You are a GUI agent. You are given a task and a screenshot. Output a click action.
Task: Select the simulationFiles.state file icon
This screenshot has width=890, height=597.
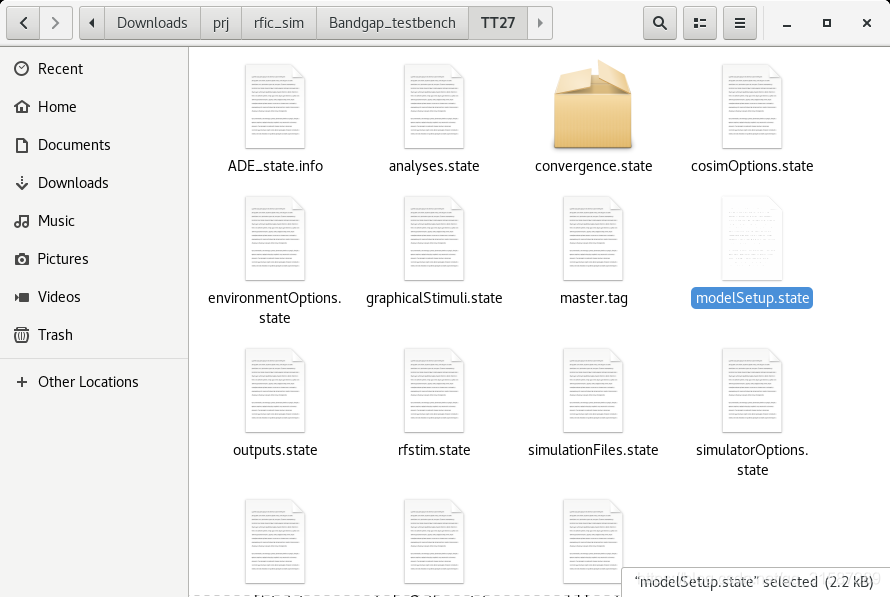tap(593, 390)
